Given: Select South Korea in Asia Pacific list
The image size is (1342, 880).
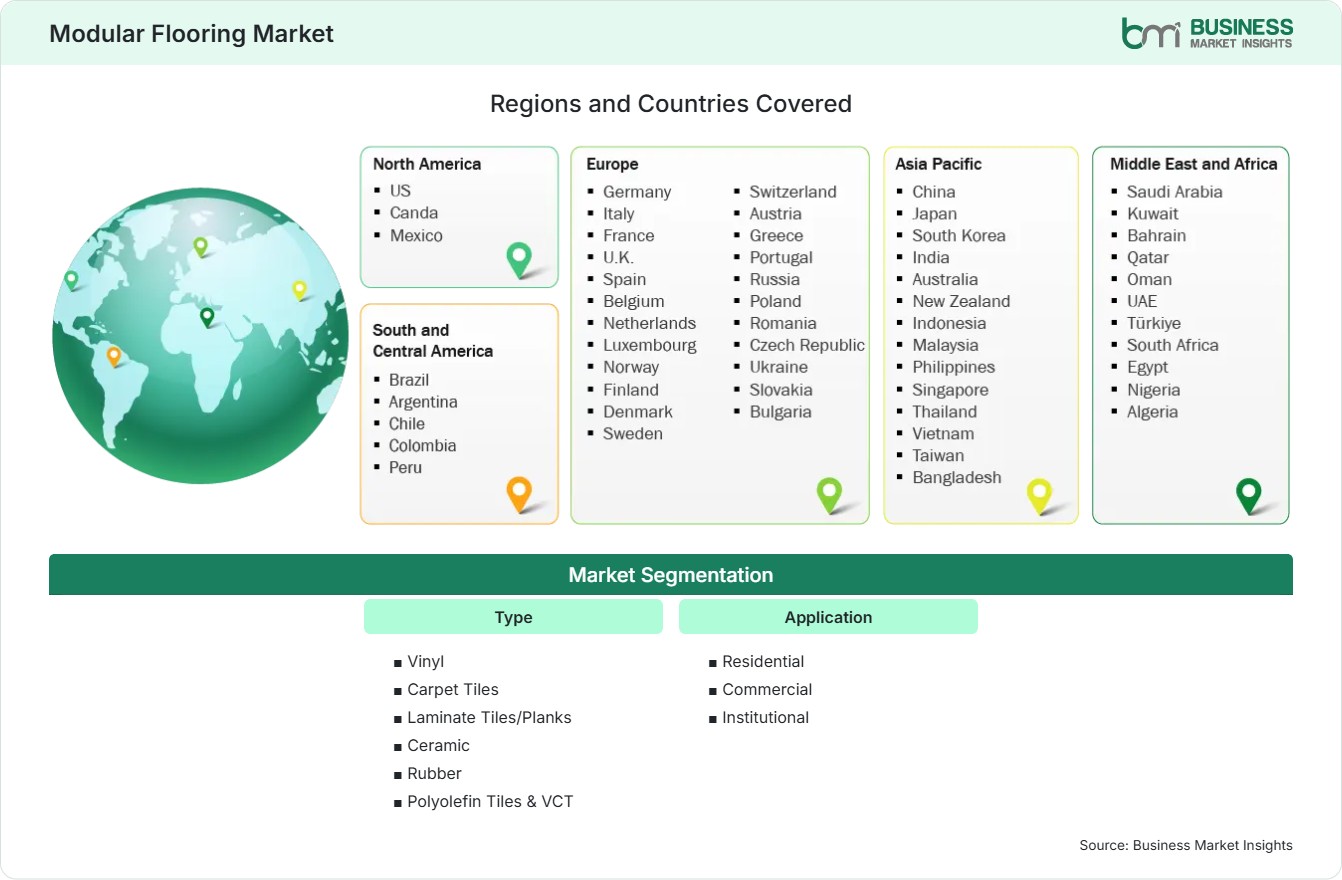Looking at the screenshot, I should (959, 236).
